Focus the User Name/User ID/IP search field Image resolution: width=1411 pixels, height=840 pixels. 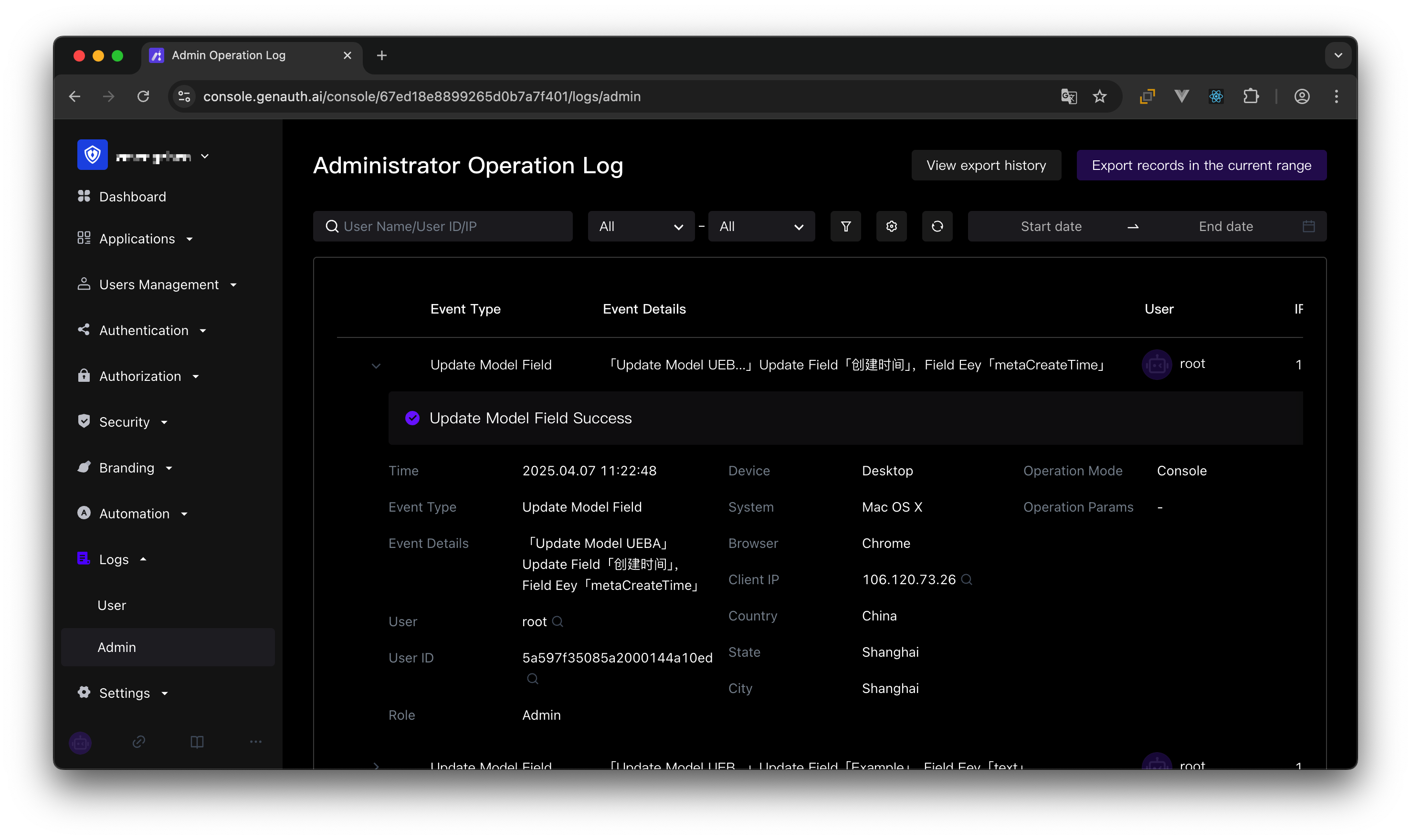pos(442,226)
